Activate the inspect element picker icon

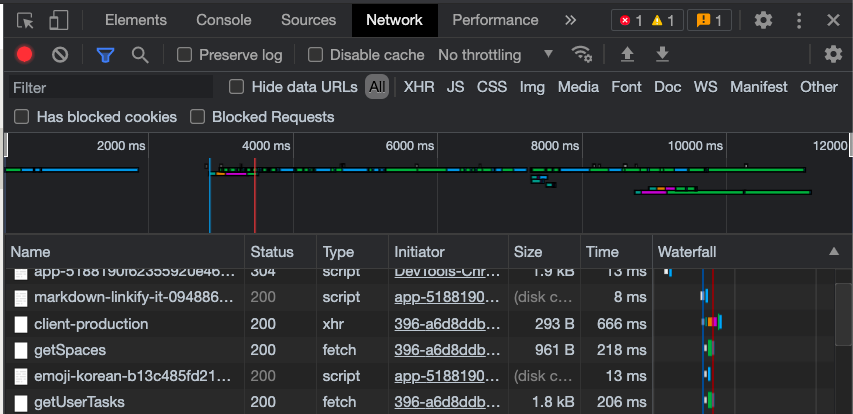point(25,21)
